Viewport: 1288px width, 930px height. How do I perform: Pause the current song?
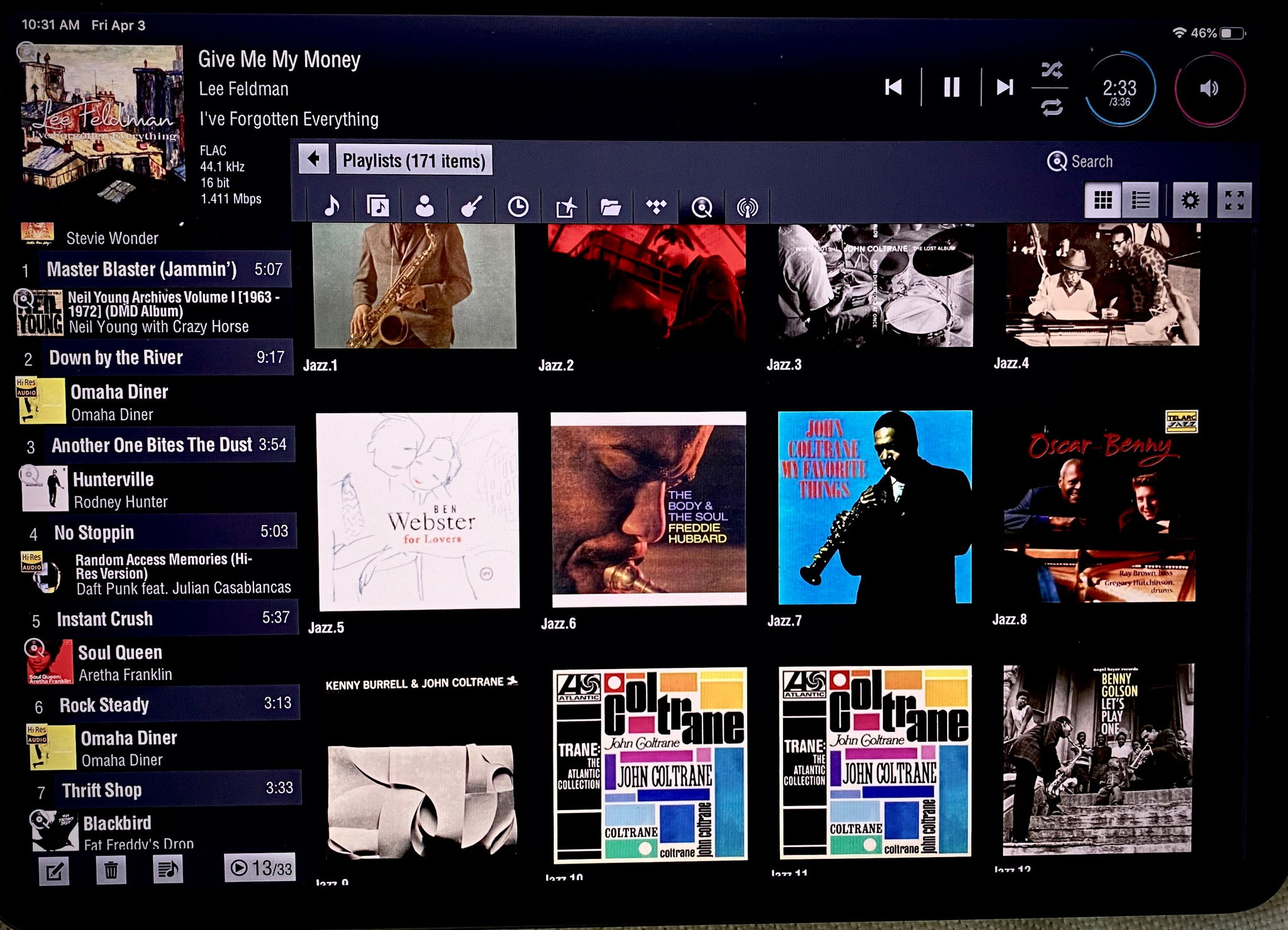click(x=952, y=87)
